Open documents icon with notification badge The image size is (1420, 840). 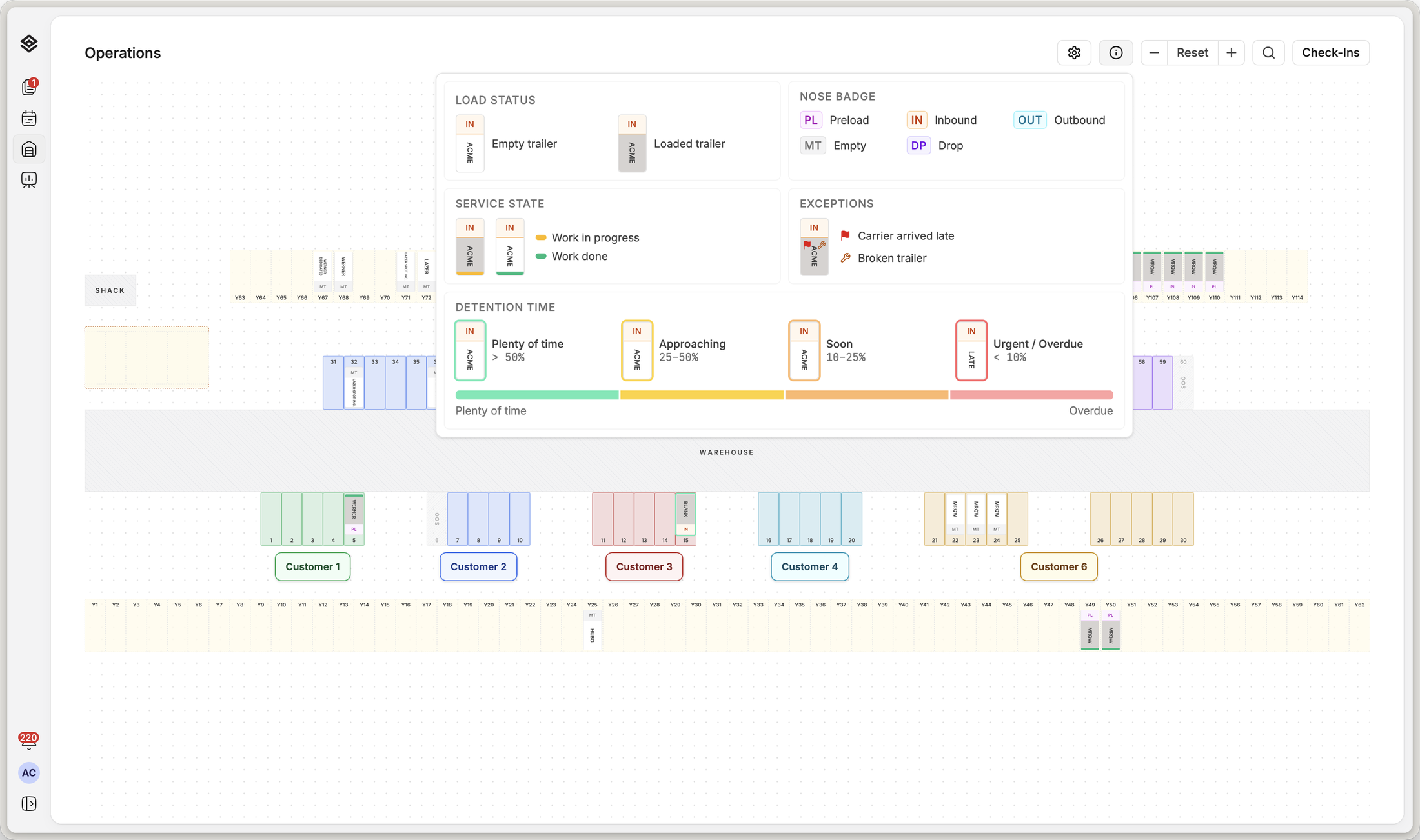point(29,86)
